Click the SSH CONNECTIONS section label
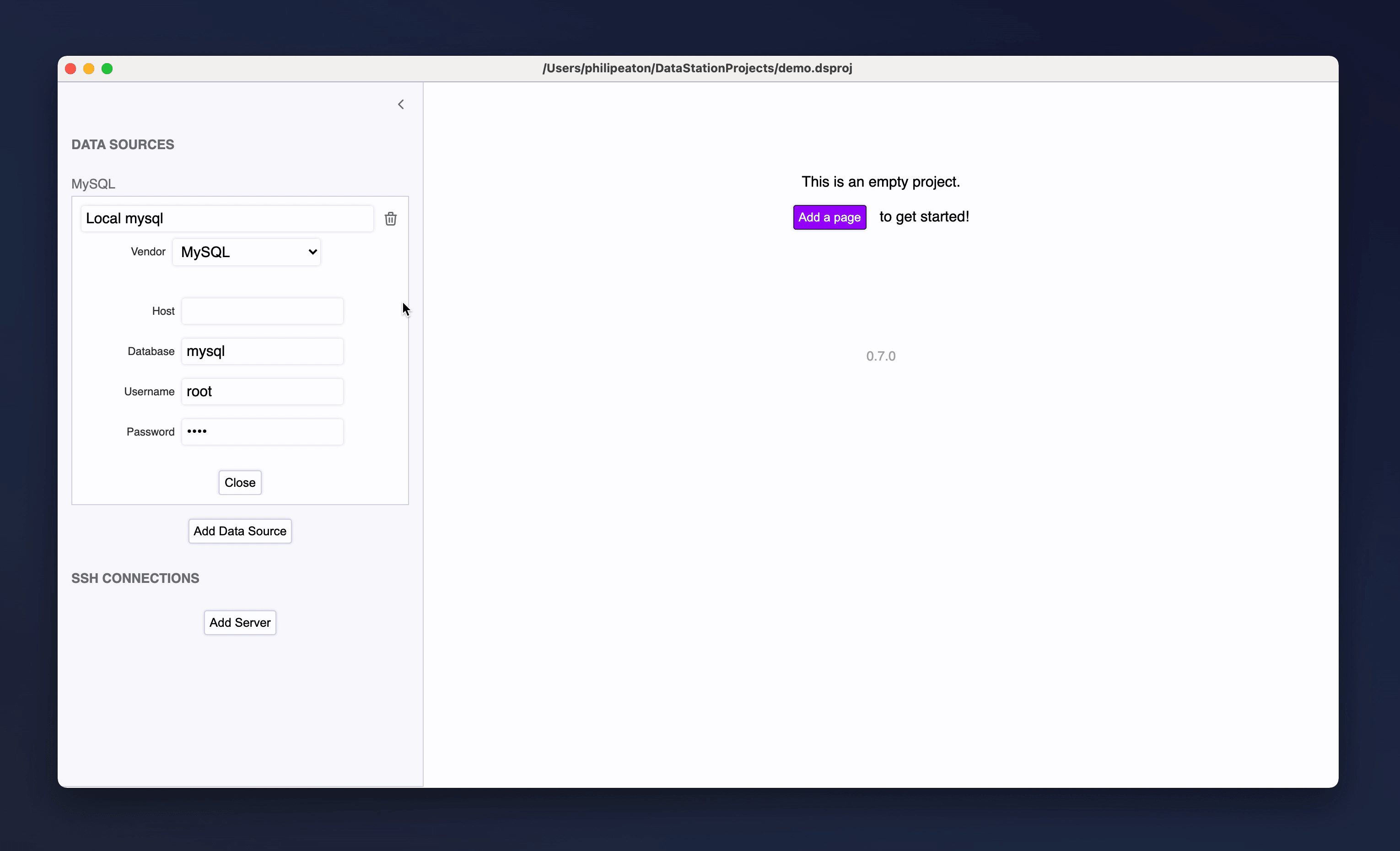The image size is (1400, 851). click(135, 578)
